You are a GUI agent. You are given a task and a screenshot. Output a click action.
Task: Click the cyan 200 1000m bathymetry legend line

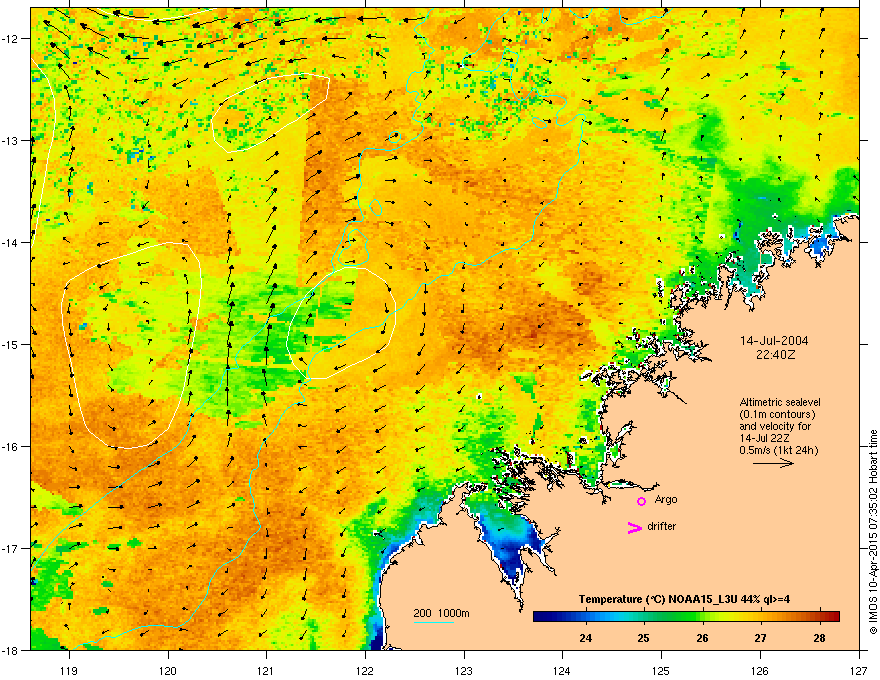coord(434,623)
